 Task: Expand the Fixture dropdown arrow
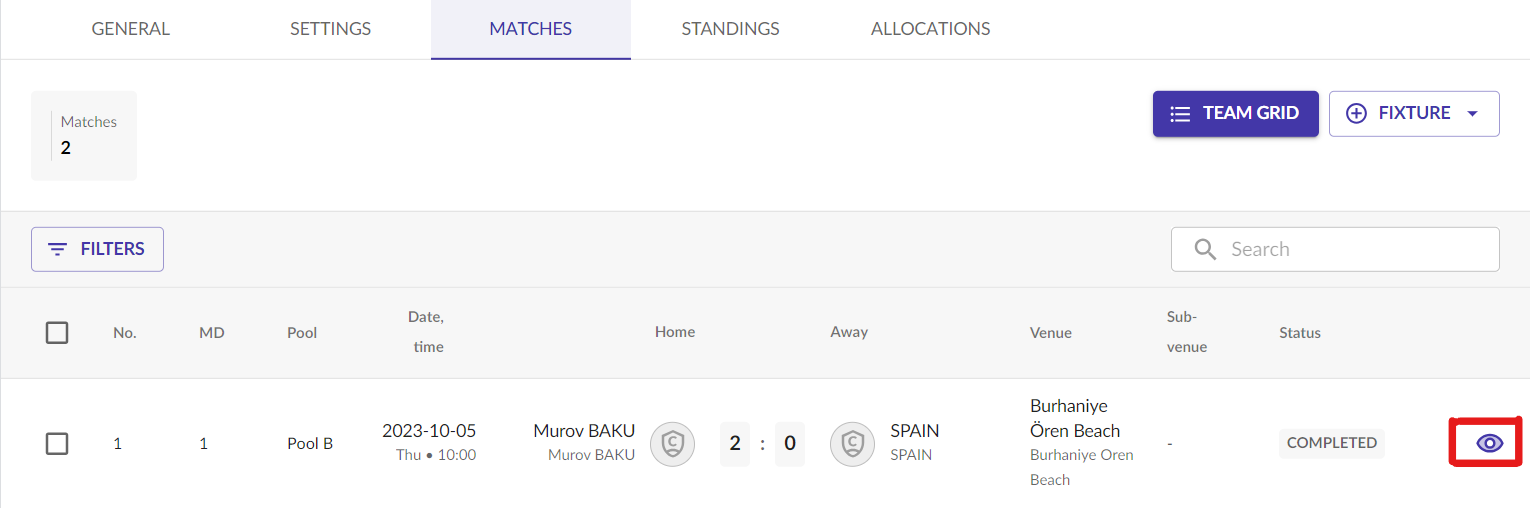1472,114
